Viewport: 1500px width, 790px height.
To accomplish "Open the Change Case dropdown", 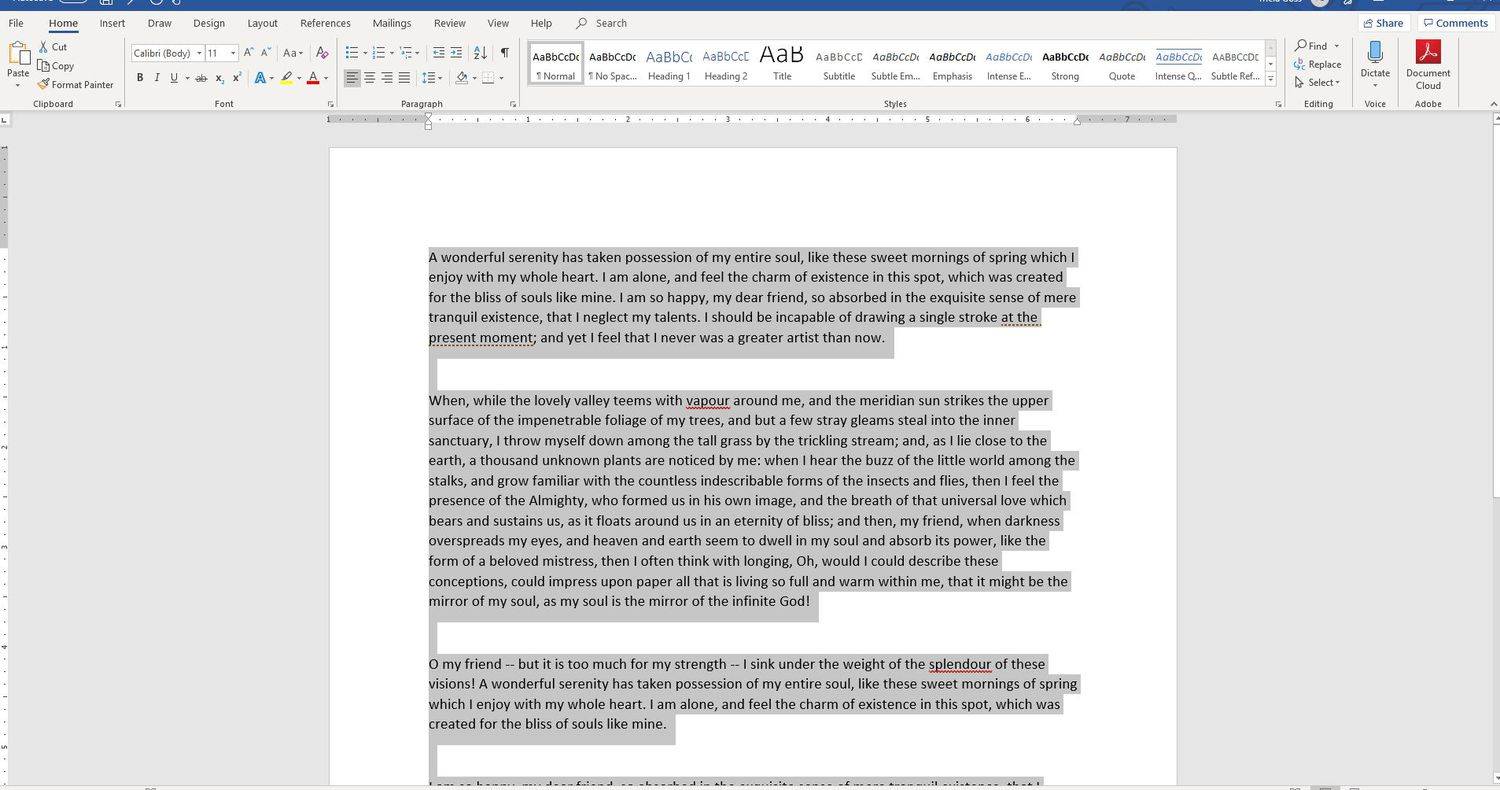I will pyautogui.click(x=292, y=53).
